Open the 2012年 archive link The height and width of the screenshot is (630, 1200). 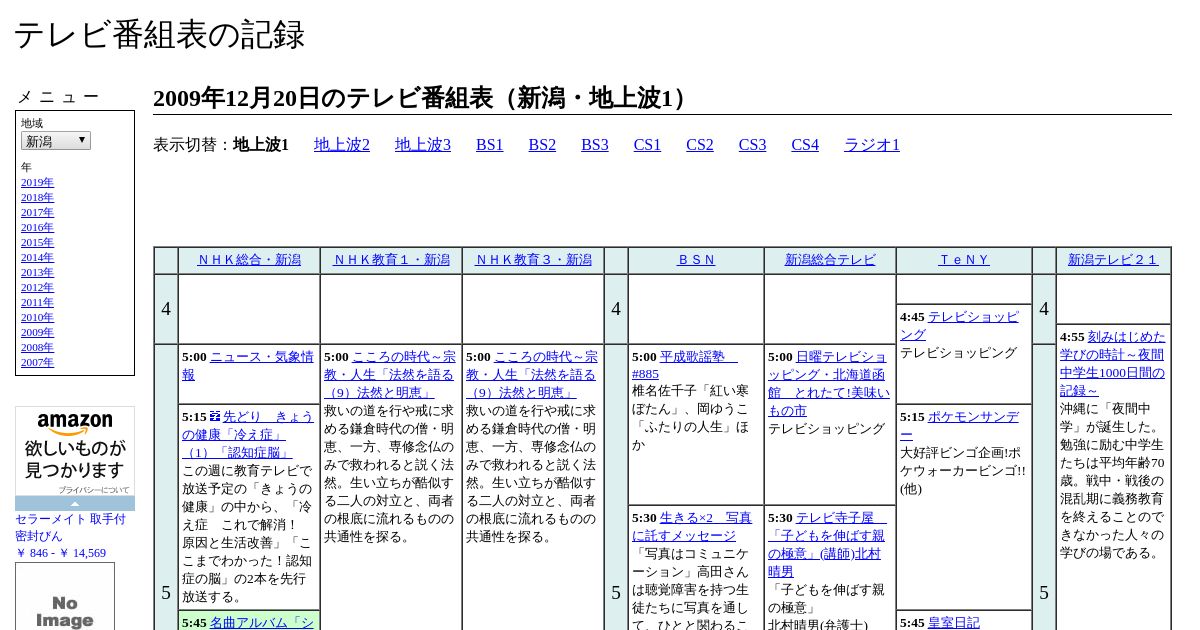point(37,288)
